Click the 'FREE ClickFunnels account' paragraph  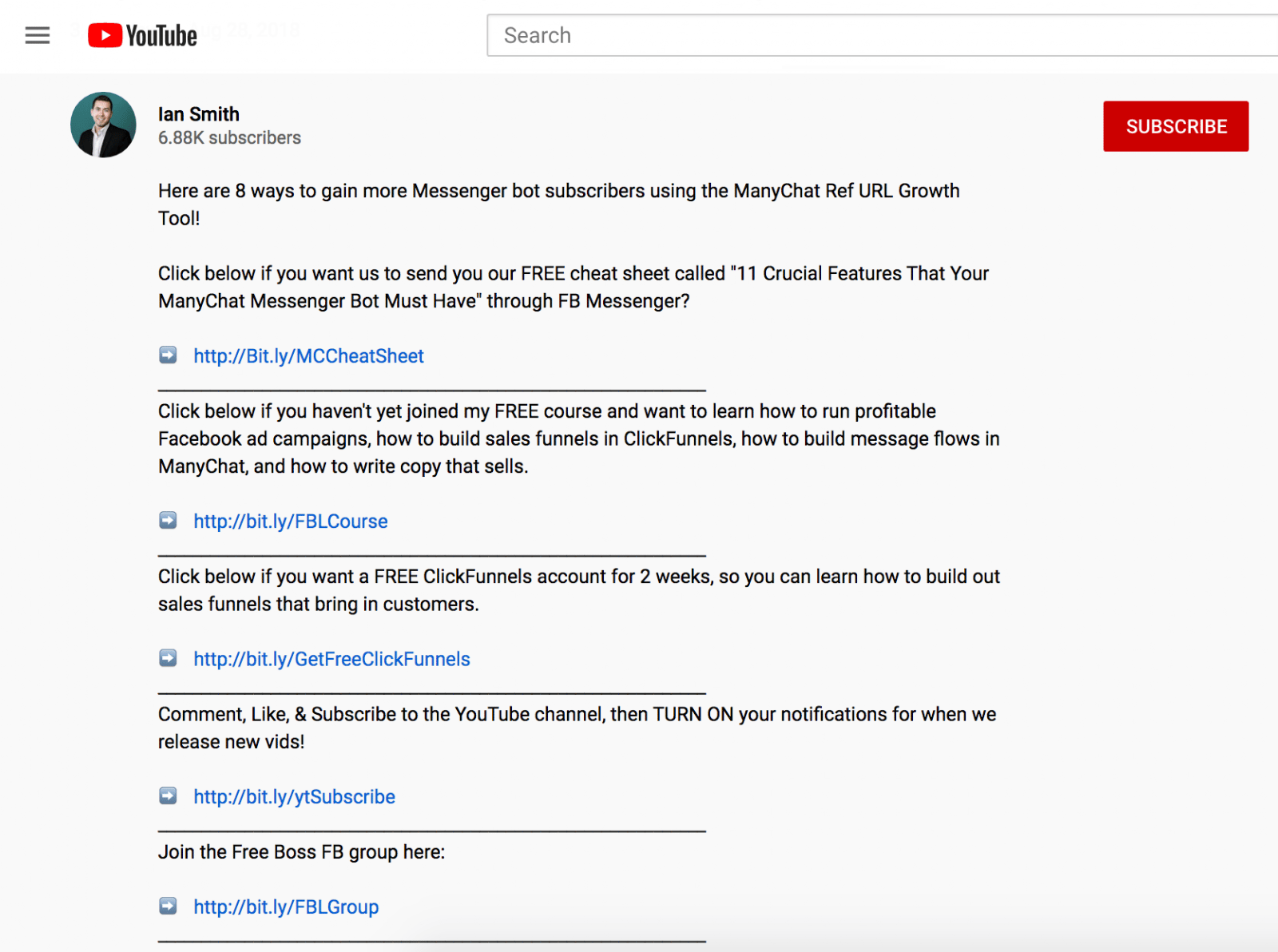click(579, 590)
